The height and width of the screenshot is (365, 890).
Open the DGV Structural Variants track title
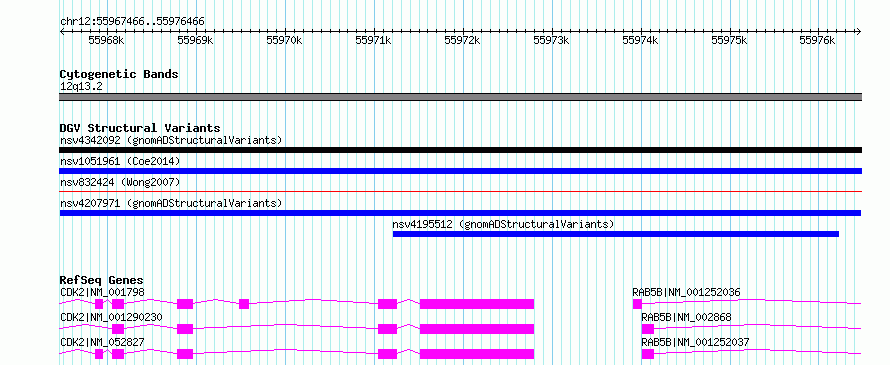point(140,128)
